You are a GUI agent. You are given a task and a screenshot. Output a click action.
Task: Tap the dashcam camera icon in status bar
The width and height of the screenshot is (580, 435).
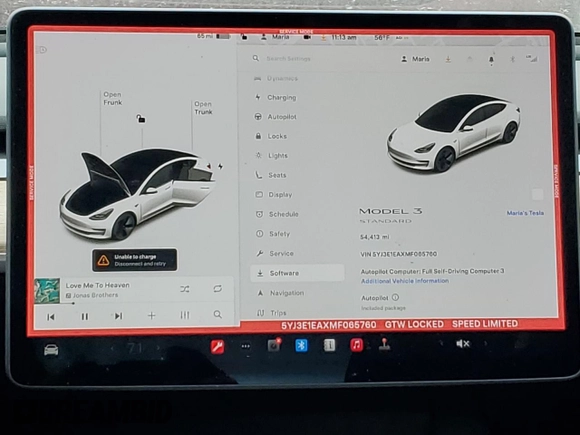pyautogui.click(x=307, y=37)
